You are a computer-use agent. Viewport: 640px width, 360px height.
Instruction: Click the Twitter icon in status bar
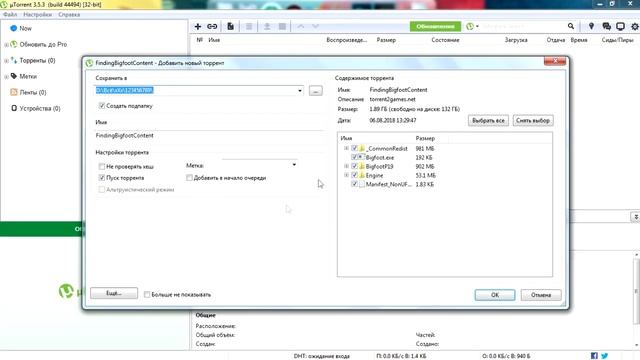tap(604, 356)
